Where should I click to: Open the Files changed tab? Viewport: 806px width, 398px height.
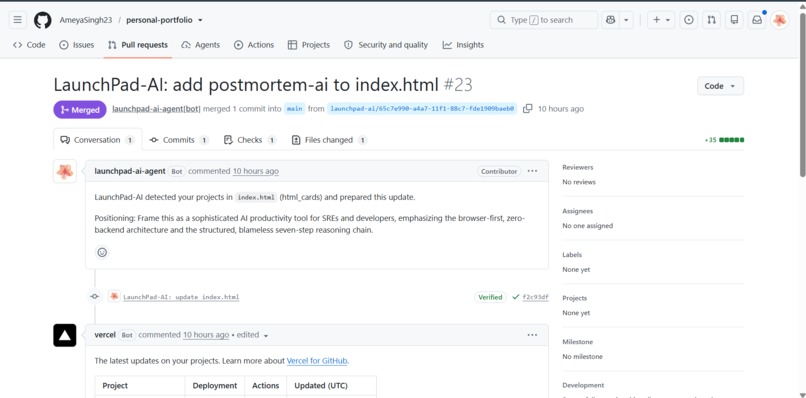(x=329, y=140)
